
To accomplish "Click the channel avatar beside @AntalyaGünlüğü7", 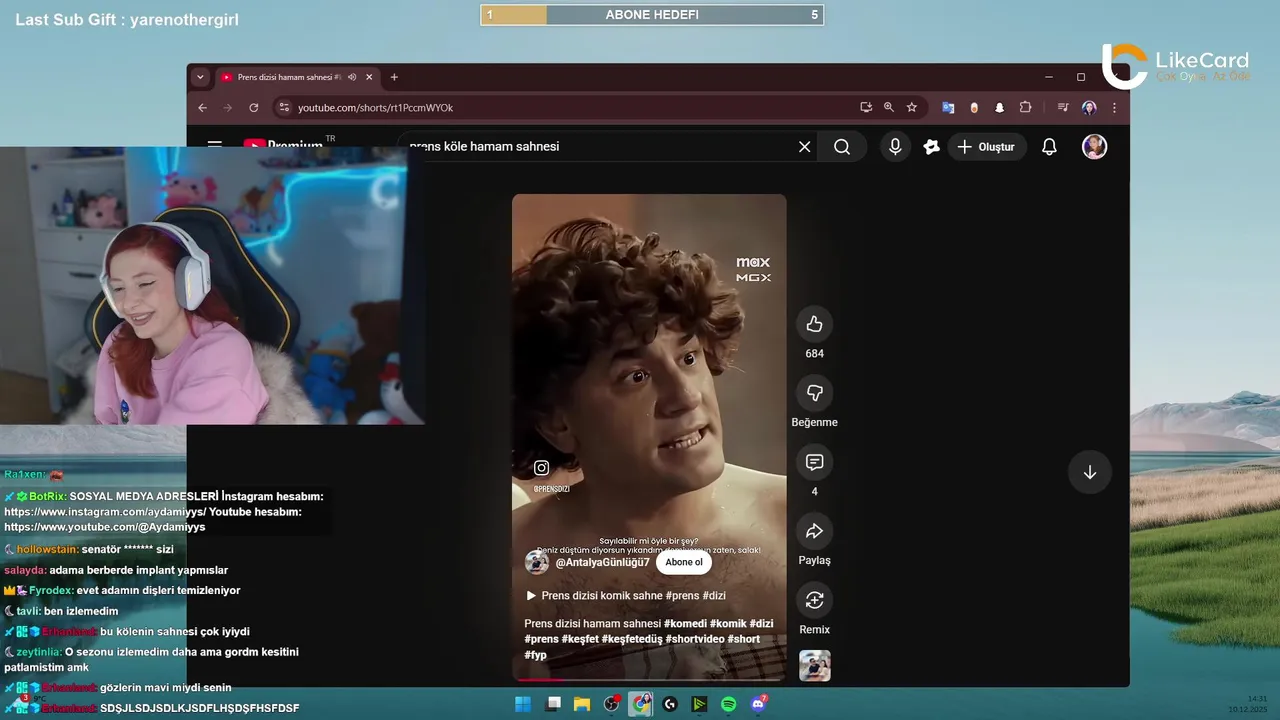I will (x=537, y=562).
